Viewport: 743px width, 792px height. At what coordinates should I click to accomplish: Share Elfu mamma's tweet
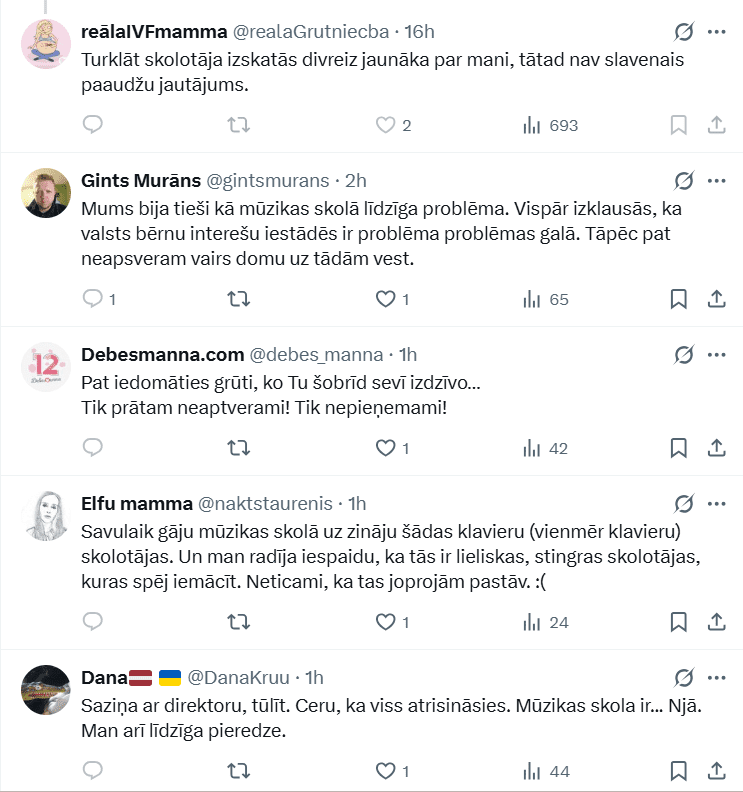[x=716, y=622]
